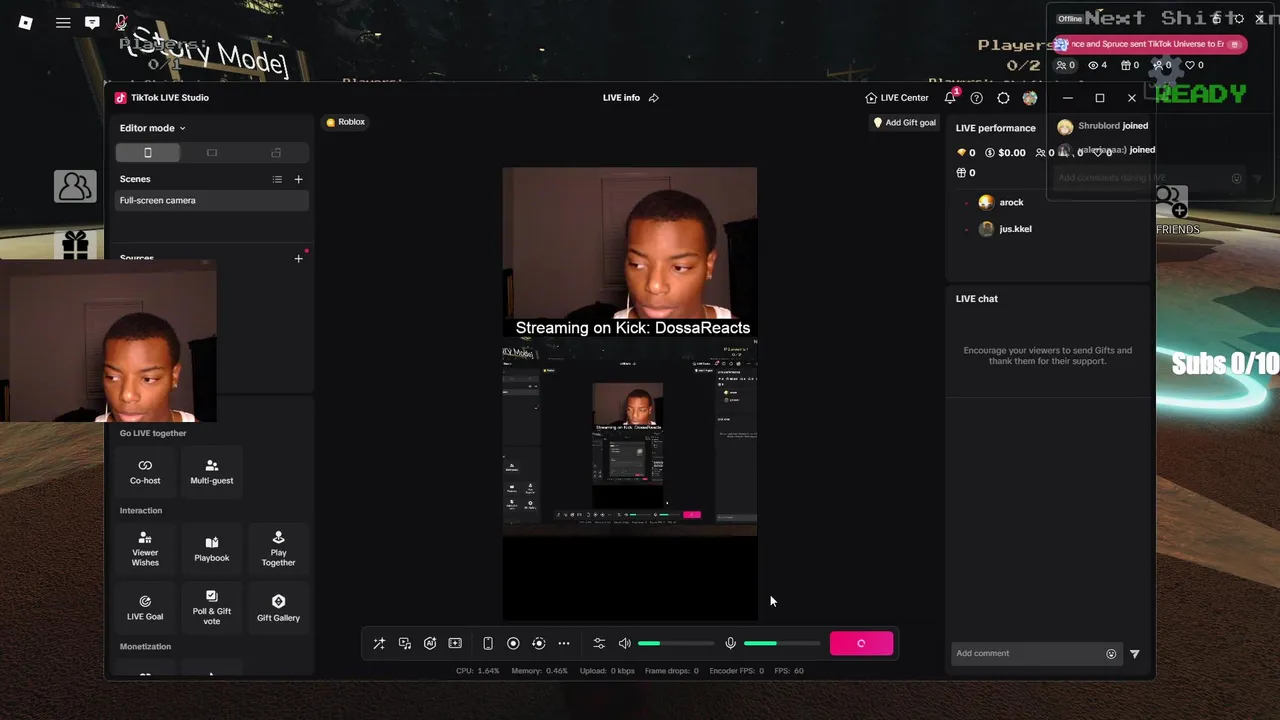Click Add Gift goal button
This screenshot has width=1280, height=720.
tap(905, 122)
